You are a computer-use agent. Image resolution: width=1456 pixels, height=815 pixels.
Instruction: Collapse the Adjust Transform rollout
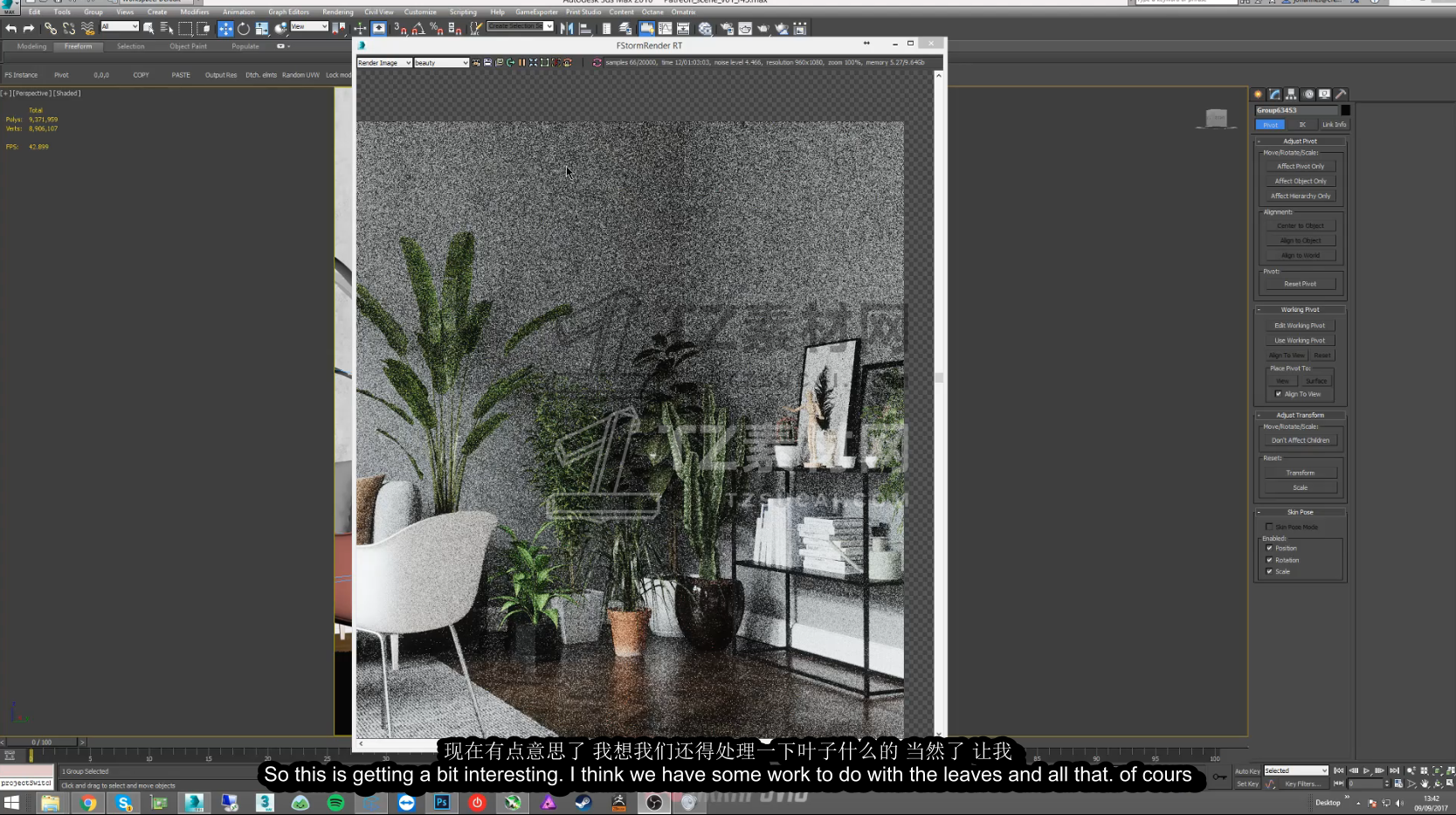pyautogui.click(x=1301, y=415)
